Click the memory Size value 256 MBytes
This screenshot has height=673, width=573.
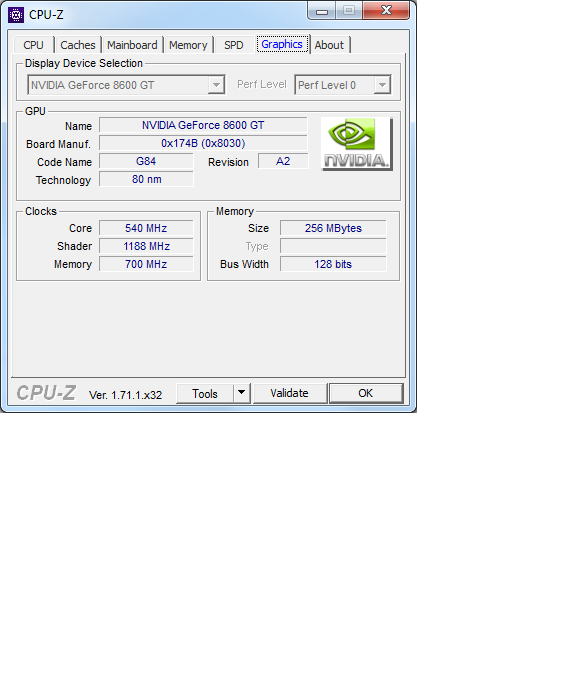pyautogui.click(x=333, y=228)
